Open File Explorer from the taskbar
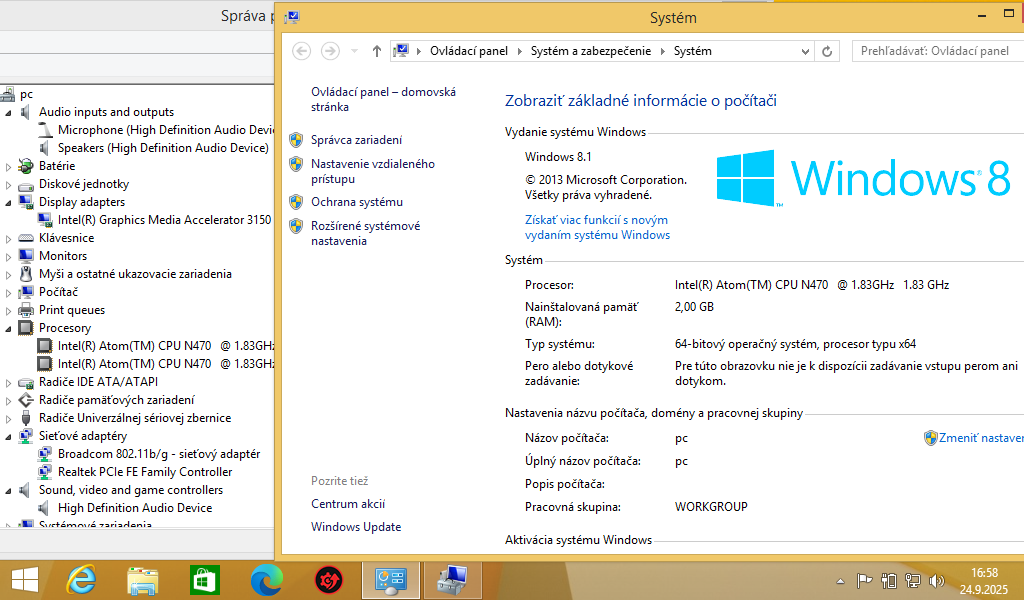Screen dimensions: 1024x600 click(x=142, y=580)
